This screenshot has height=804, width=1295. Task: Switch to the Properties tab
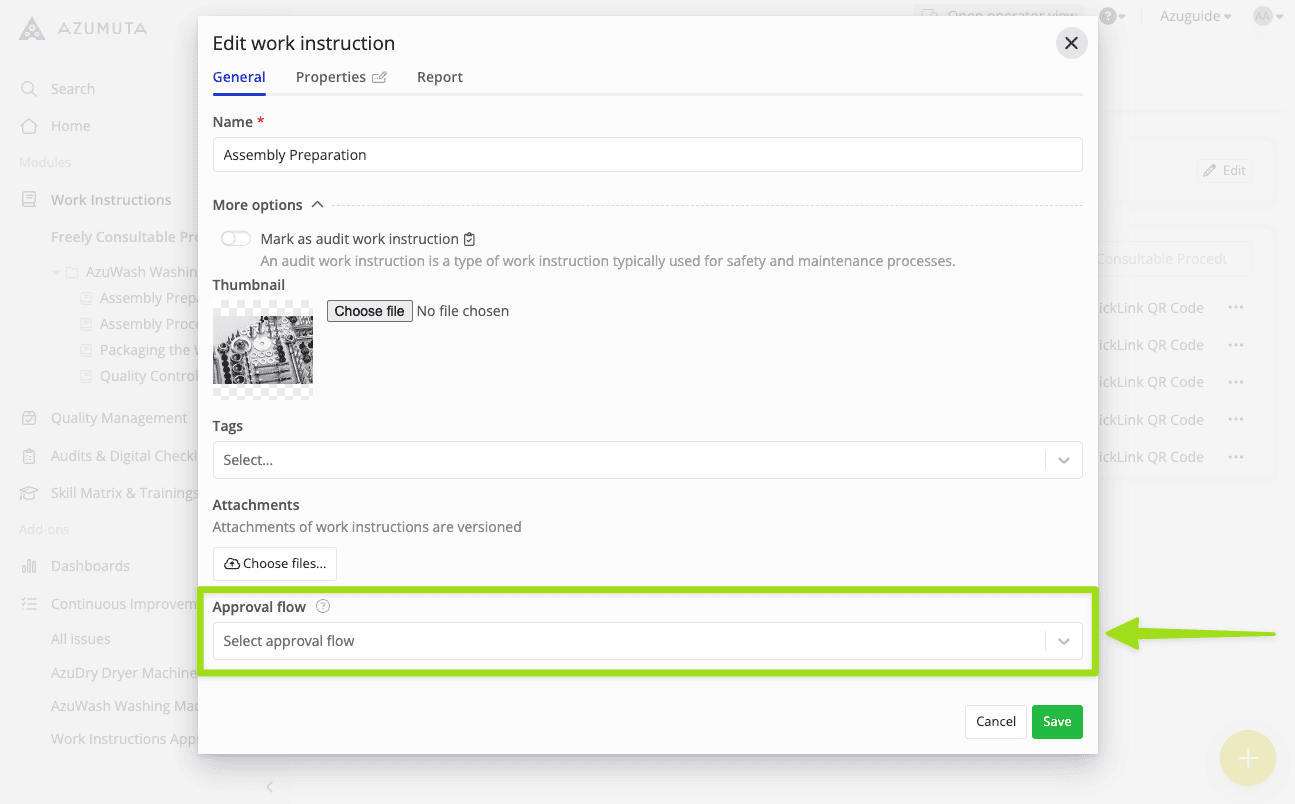pyautogui.click(x=331, y=77)
